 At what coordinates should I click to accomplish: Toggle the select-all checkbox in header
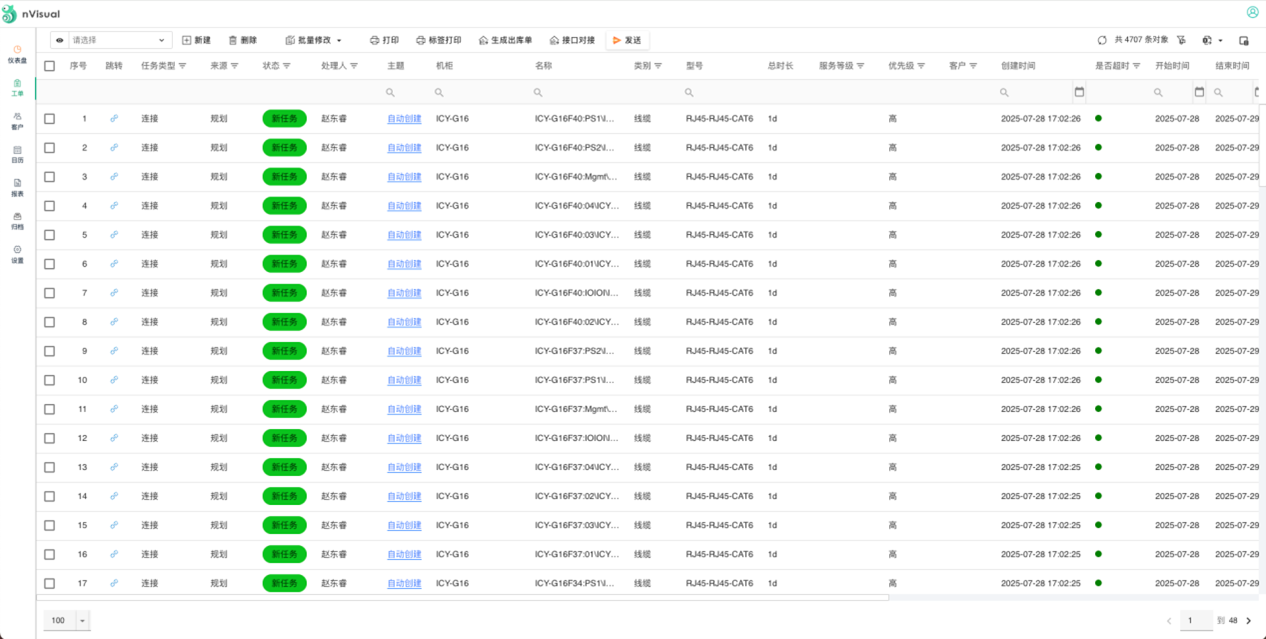tap(49, 65)
